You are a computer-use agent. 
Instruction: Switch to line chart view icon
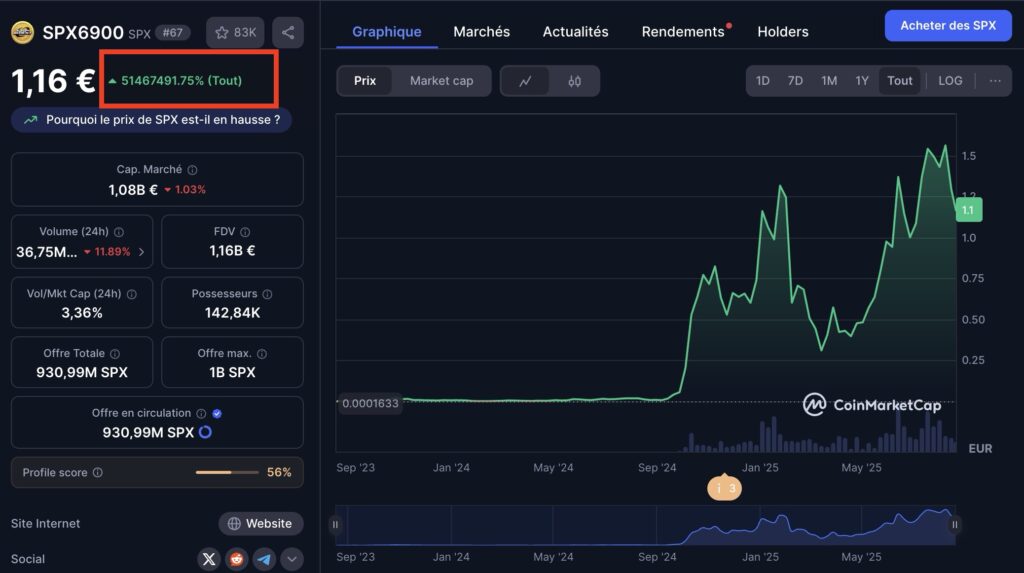525,81
